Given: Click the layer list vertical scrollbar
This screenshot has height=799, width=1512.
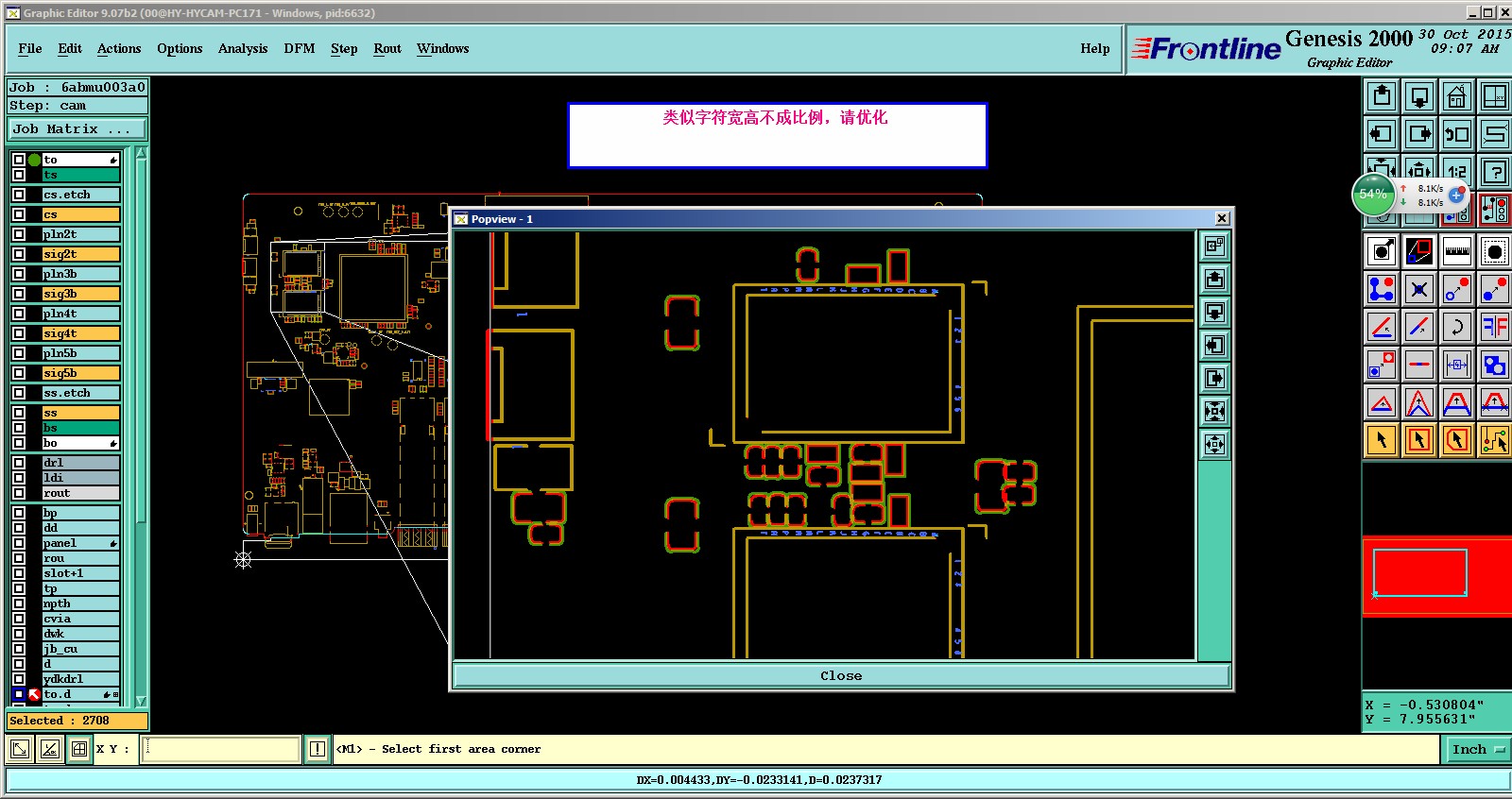Looking at the screenshot, I should [x=142, y=340].
